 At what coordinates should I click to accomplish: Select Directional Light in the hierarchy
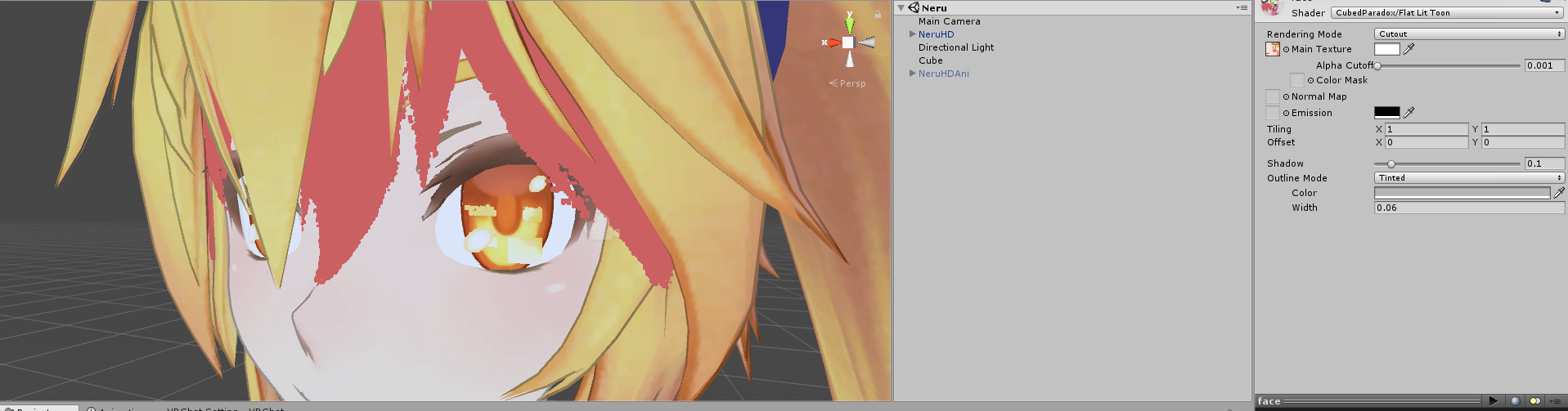point(956,47)
